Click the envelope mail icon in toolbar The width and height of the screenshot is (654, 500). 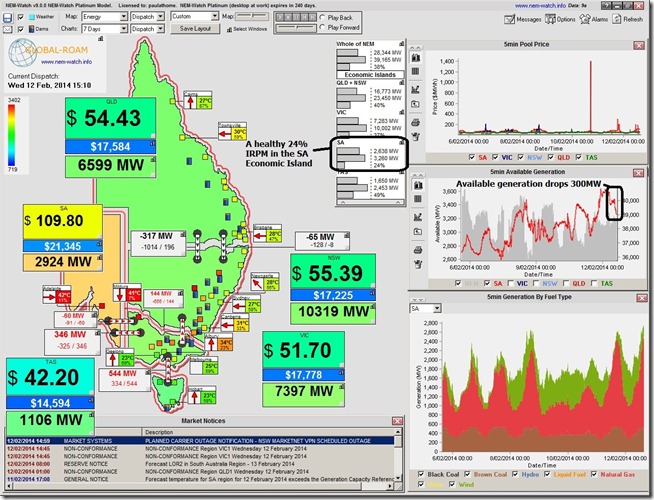8,29
